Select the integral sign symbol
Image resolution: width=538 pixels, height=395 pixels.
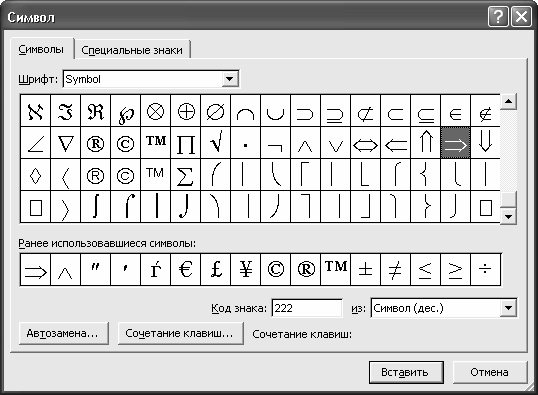(95, 207)
